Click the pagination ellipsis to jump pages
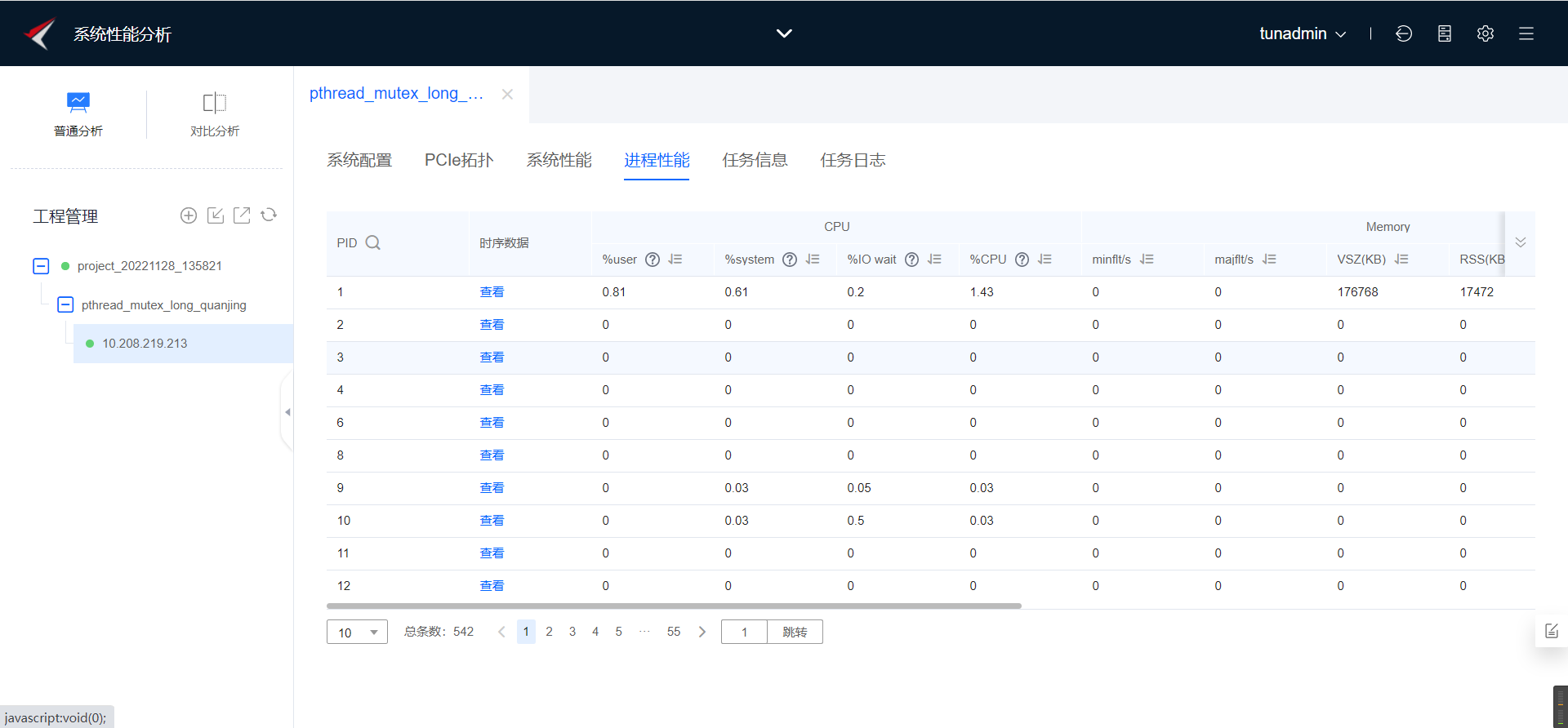The height and width of the screenshot is (728, 1568). pos(645,632)
